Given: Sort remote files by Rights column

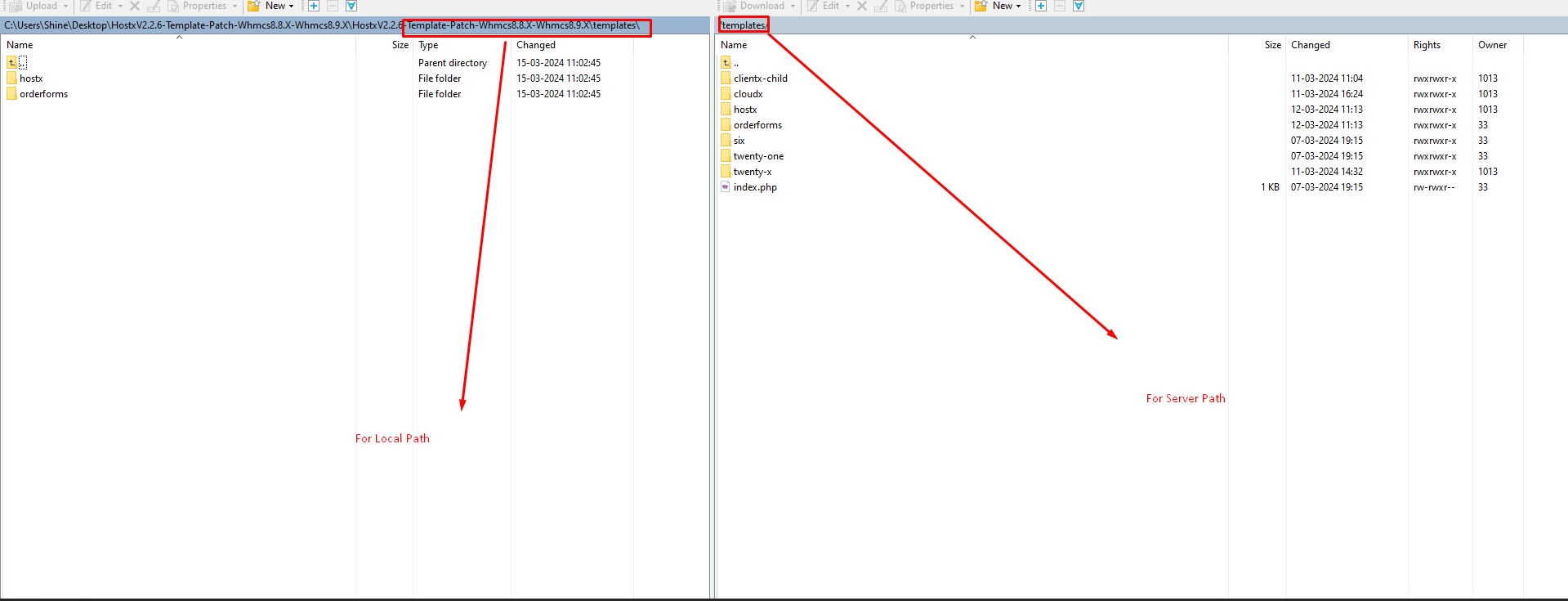Looking at the screenshot, I should 1427,45.
